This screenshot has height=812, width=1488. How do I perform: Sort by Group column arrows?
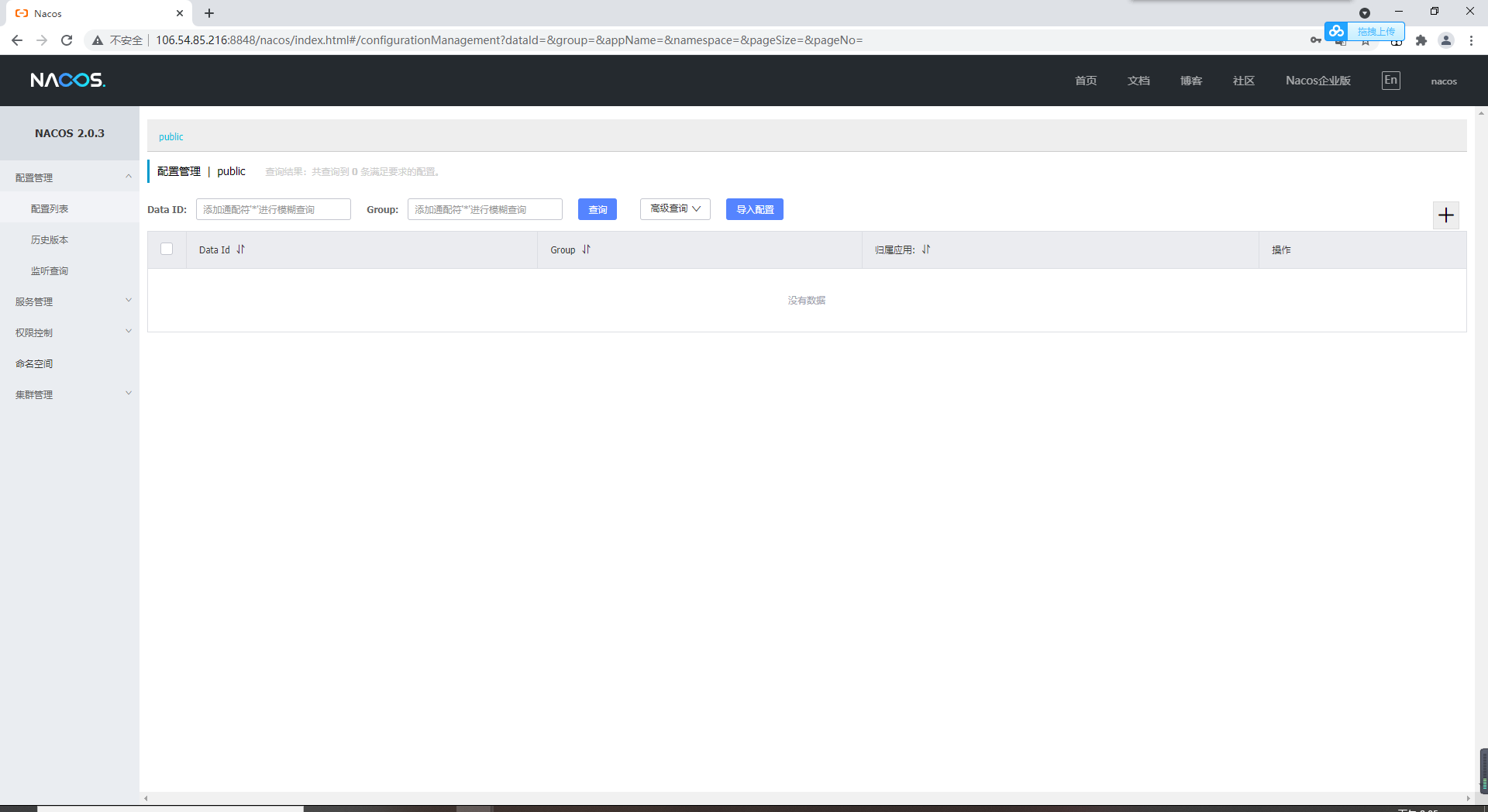pos(586,249)
